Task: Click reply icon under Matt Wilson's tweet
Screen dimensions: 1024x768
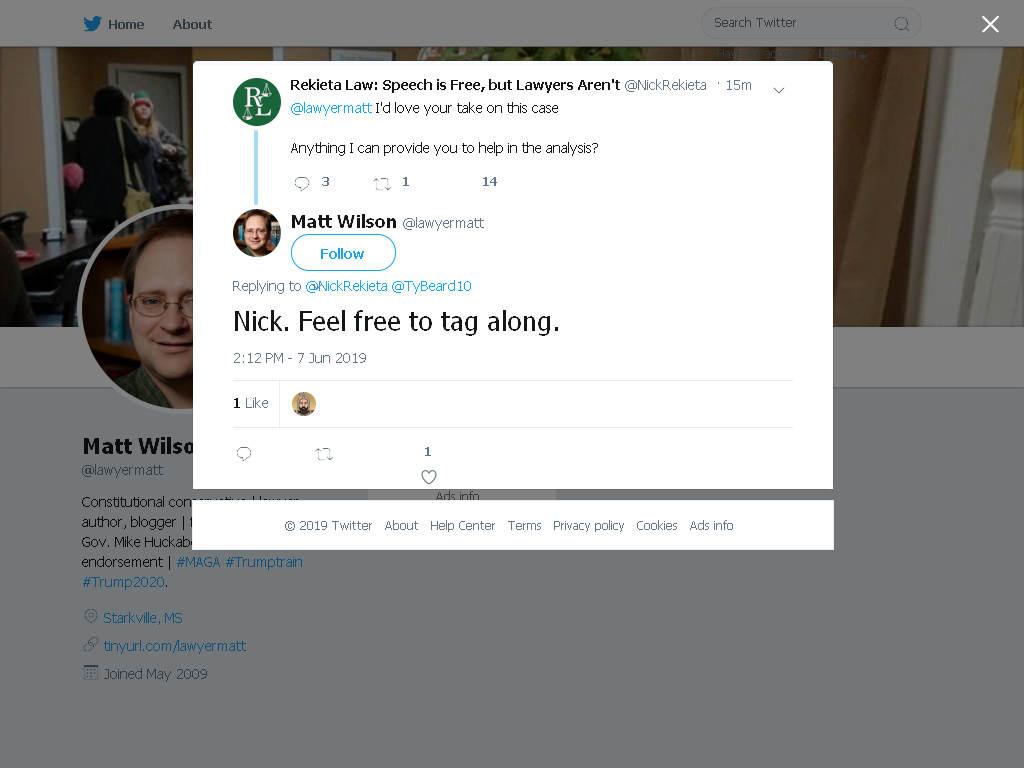Action: (244, 453)
